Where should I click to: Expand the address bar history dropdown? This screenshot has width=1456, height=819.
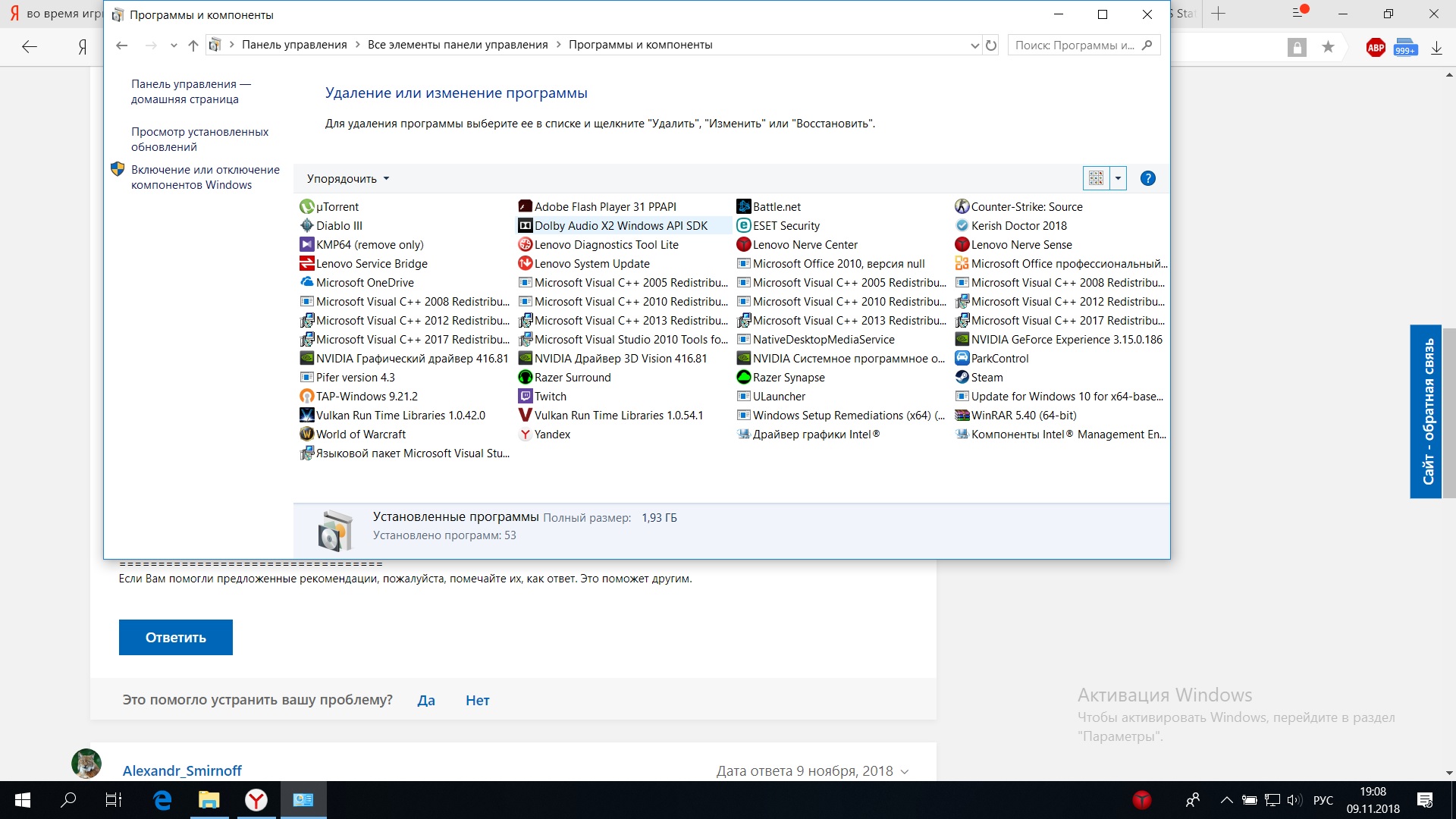[x=975, y=45]
